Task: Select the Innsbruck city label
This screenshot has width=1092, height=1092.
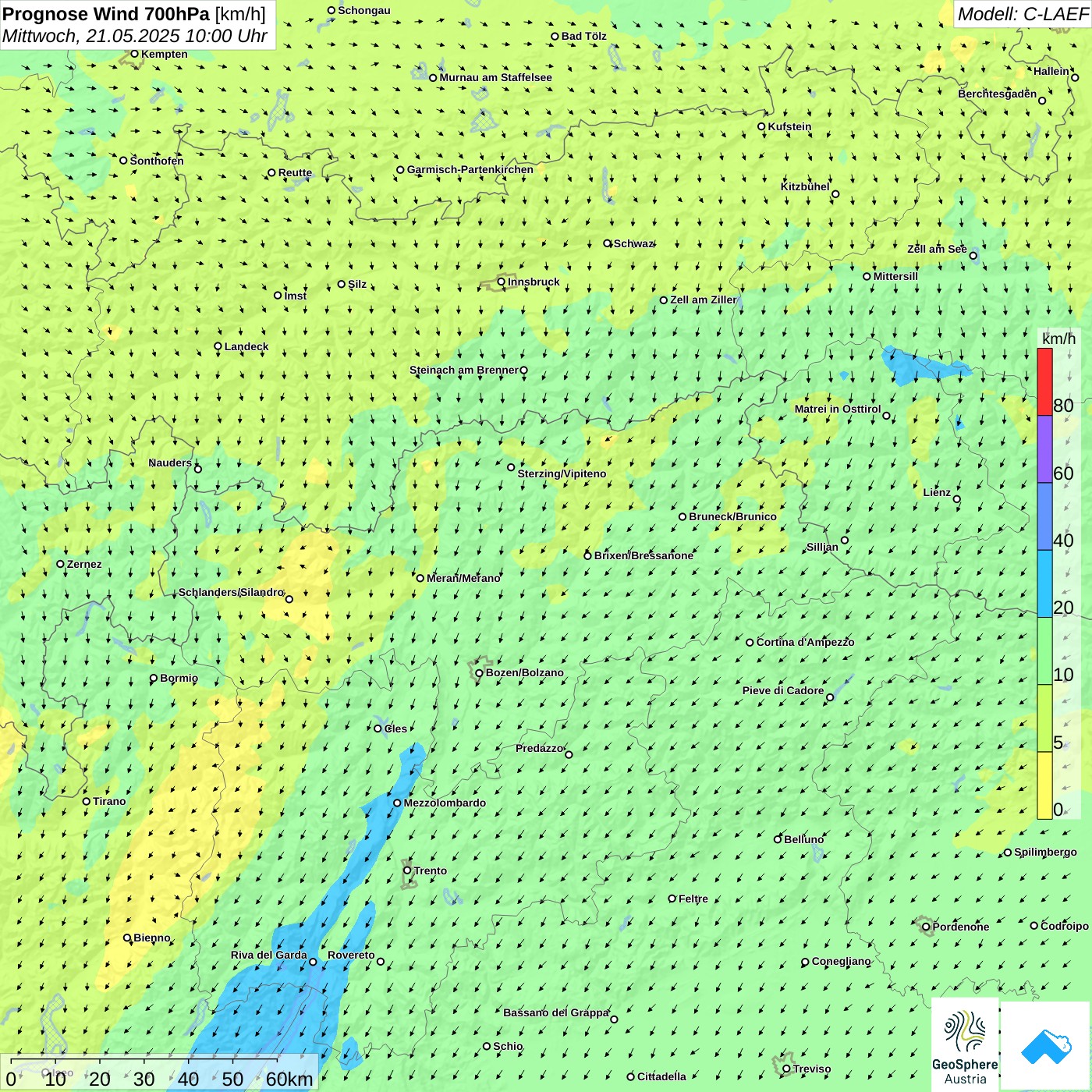Action: pyautogui.click(x=534, y=282)
